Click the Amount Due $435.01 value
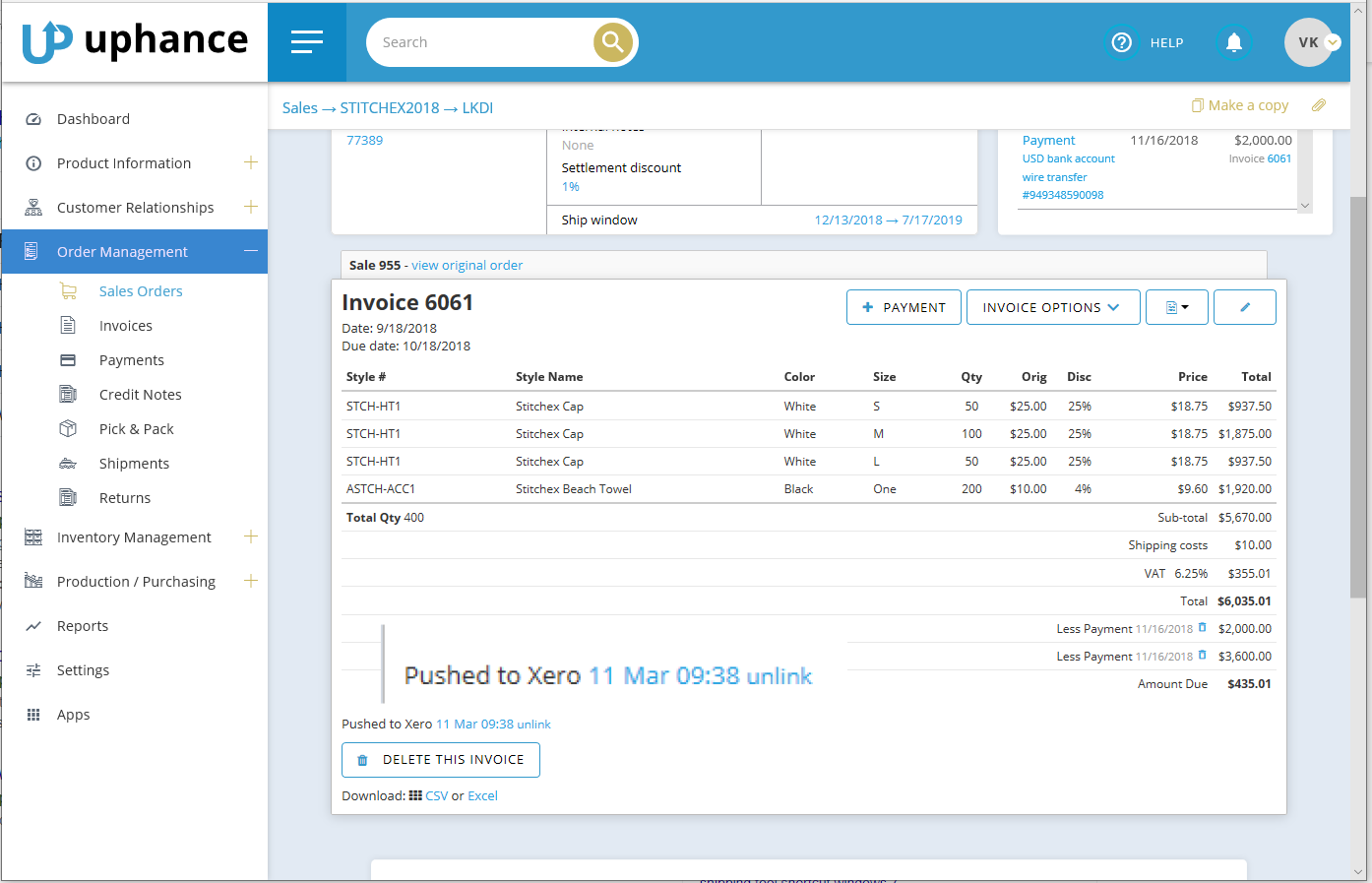This screenshot has width=1372, height=883. click(x=1249, y=684)
